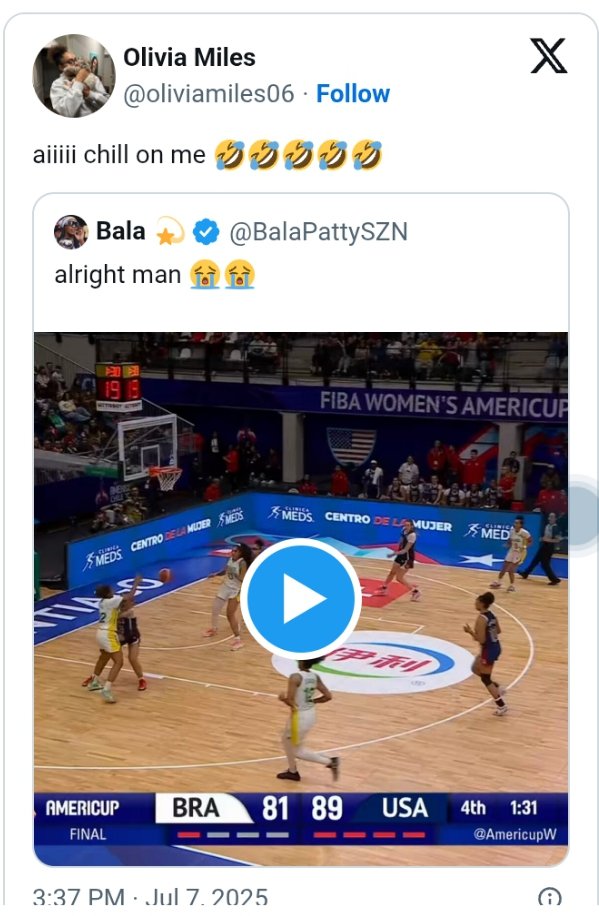Play the embedded basketball video

click(300, 598)
